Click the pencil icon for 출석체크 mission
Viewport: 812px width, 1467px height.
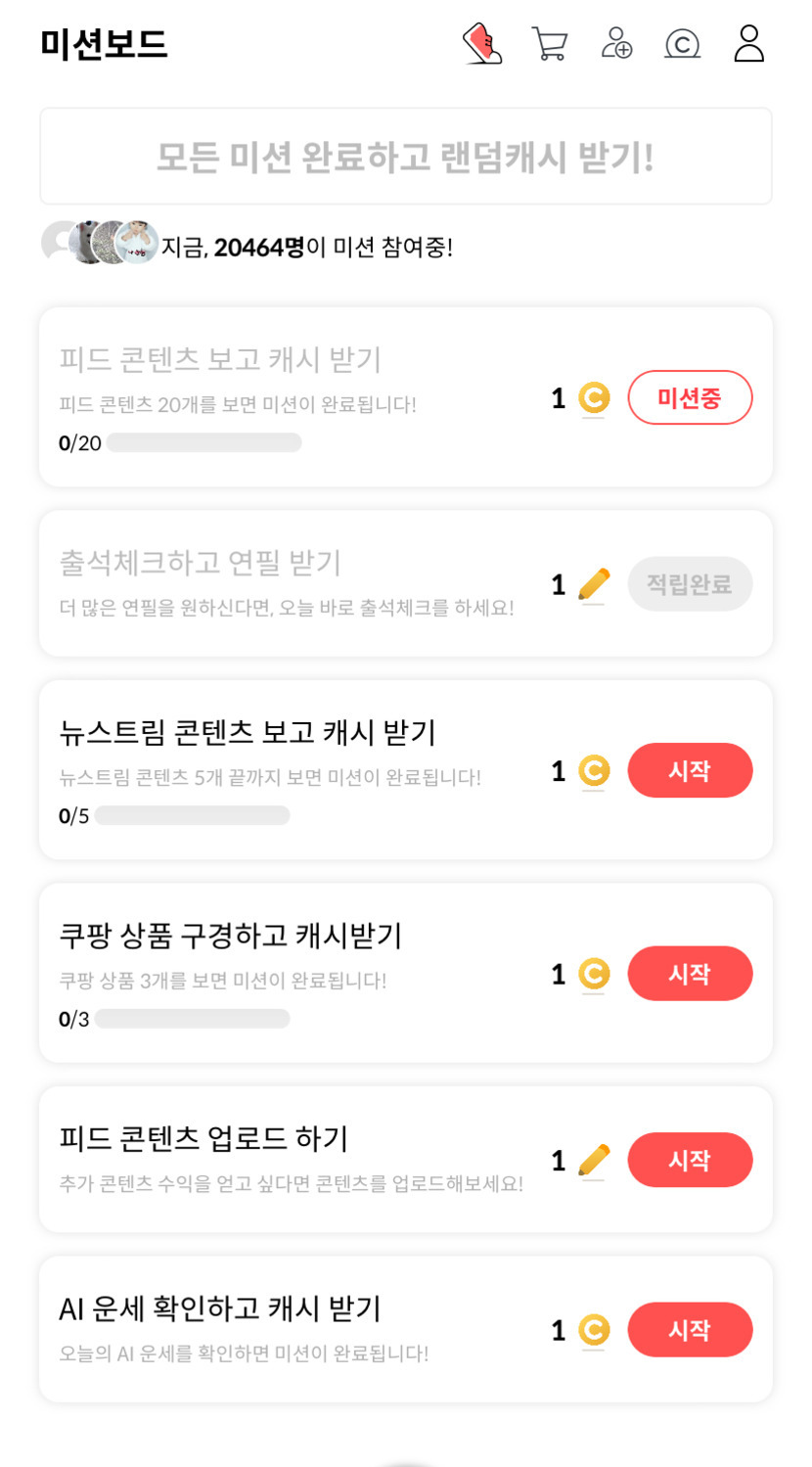point(594,584)
